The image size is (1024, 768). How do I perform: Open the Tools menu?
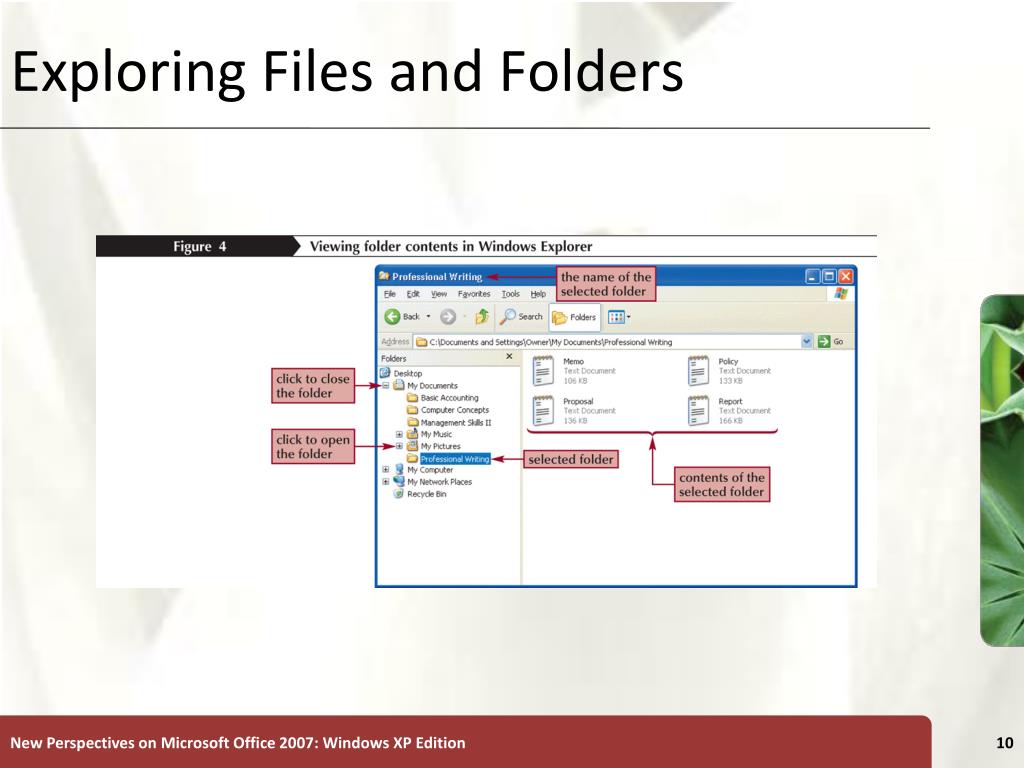tap(511, 294)
